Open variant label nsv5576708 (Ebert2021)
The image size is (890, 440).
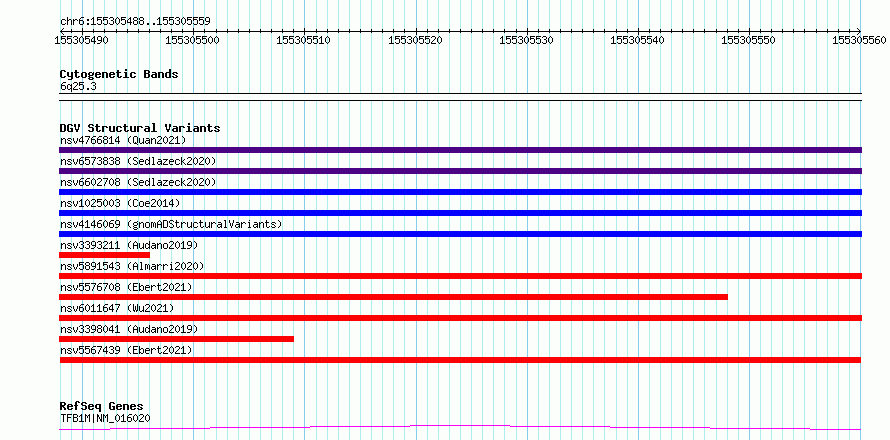coord(126,287)
